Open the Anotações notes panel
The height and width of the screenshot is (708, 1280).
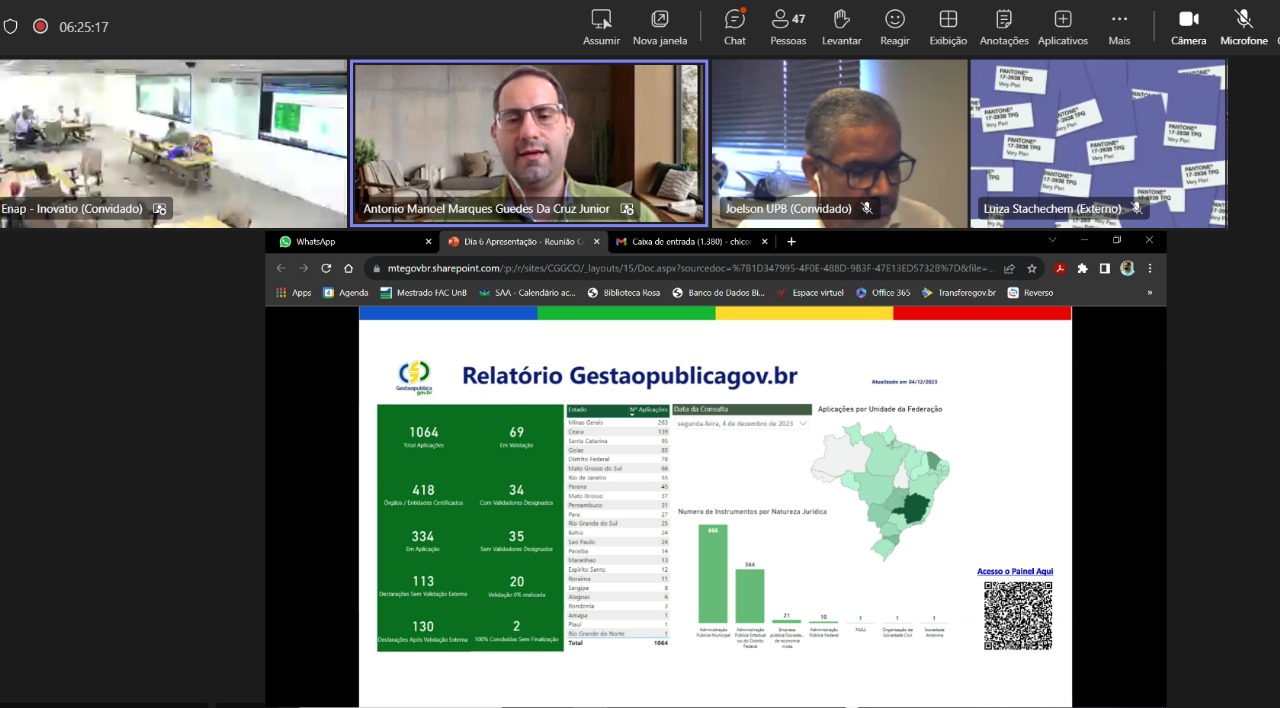point(1003,26)
